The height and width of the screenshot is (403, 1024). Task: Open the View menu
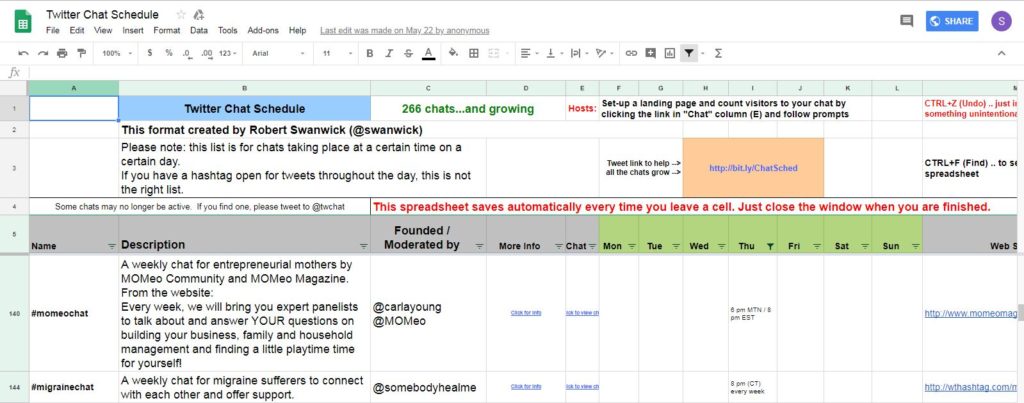(103, 30)
